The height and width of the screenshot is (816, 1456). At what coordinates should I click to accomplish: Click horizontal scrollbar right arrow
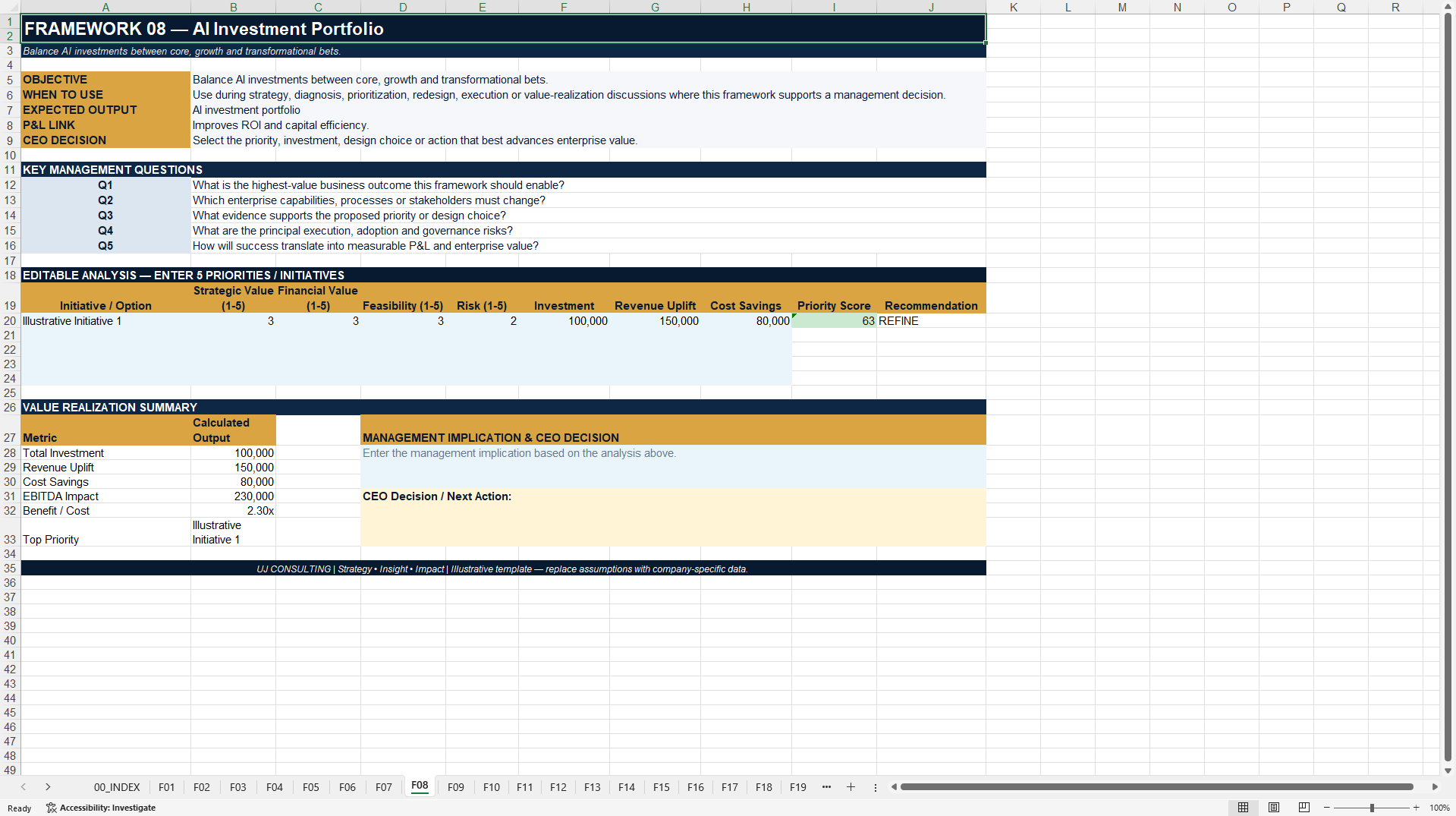click(x=1435, y=787)
